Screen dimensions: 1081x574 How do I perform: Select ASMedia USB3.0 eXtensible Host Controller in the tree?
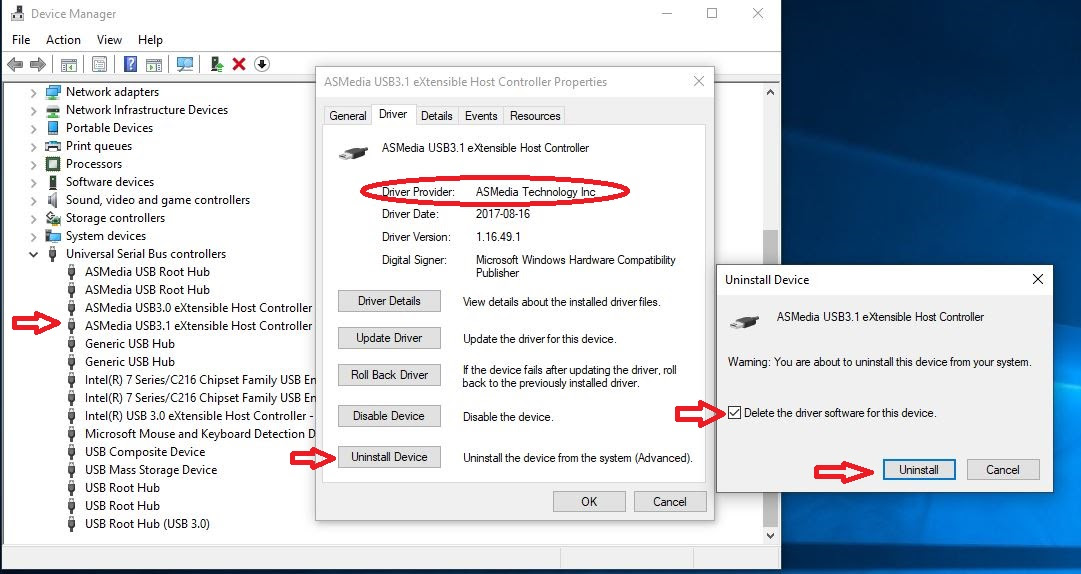(x=199, y=308)
